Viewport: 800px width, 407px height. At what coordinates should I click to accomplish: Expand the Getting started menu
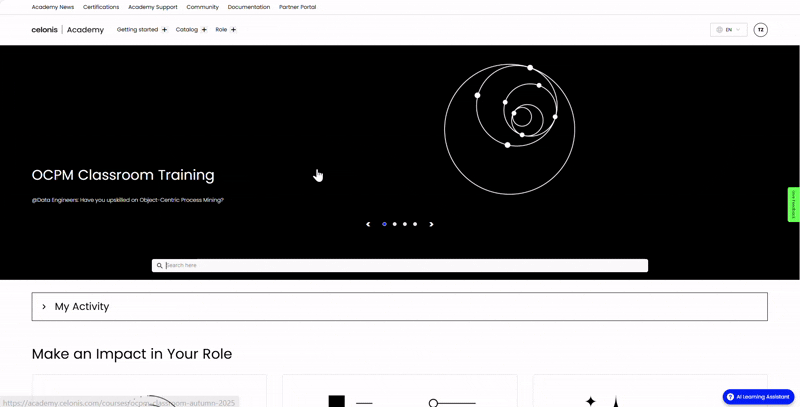(142, 30)
